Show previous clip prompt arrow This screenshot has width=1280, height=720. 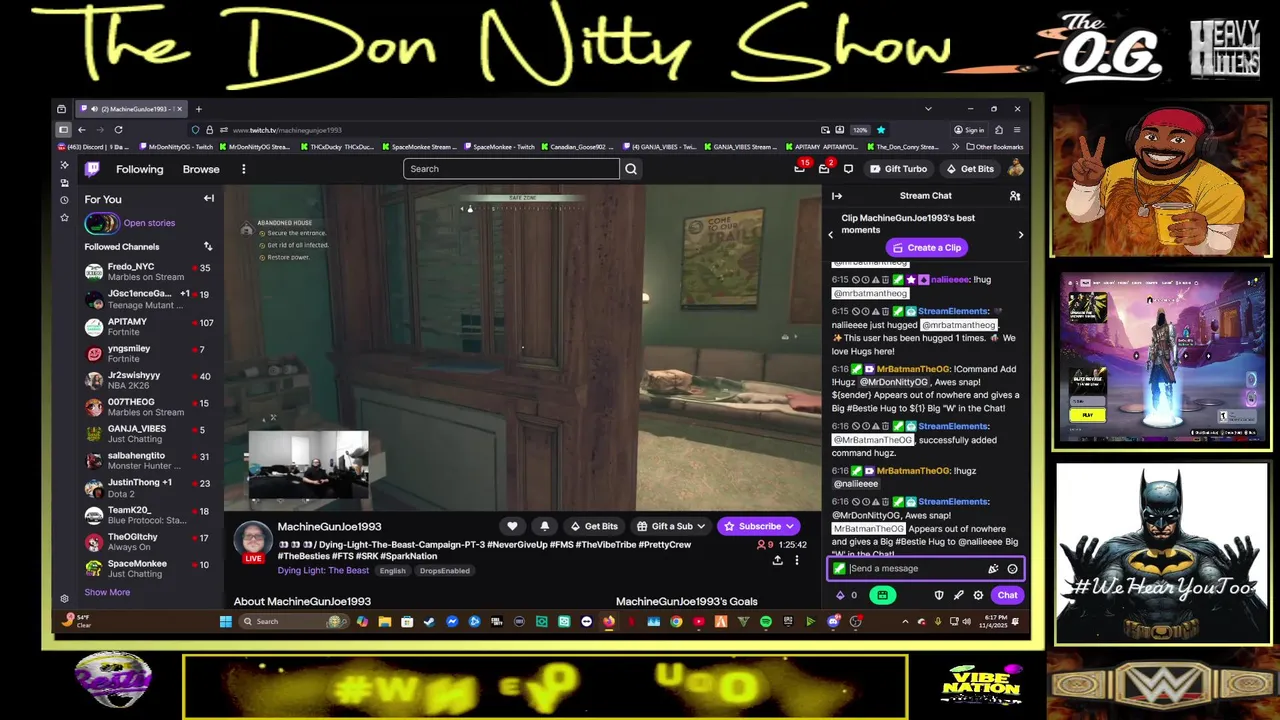pos(830,235)
